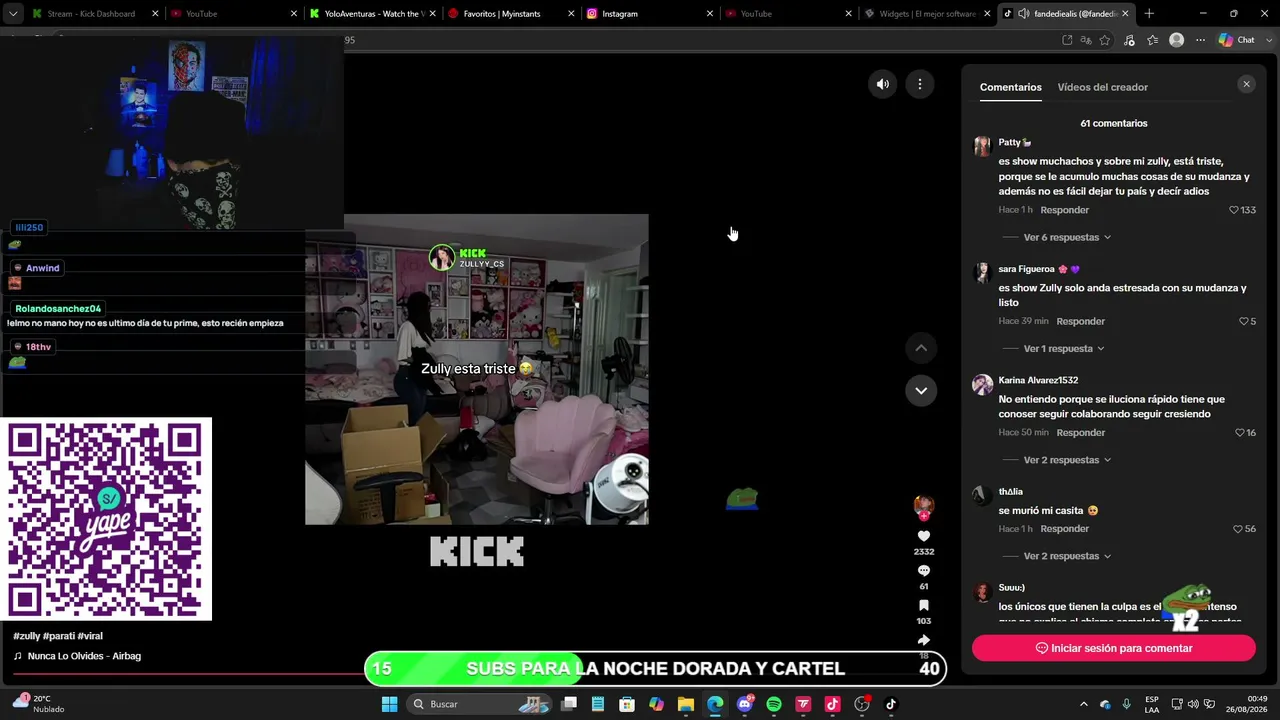1280x720 pixels.
Task: Mute the fandediealis tab audio
Action: point(1023,14)
